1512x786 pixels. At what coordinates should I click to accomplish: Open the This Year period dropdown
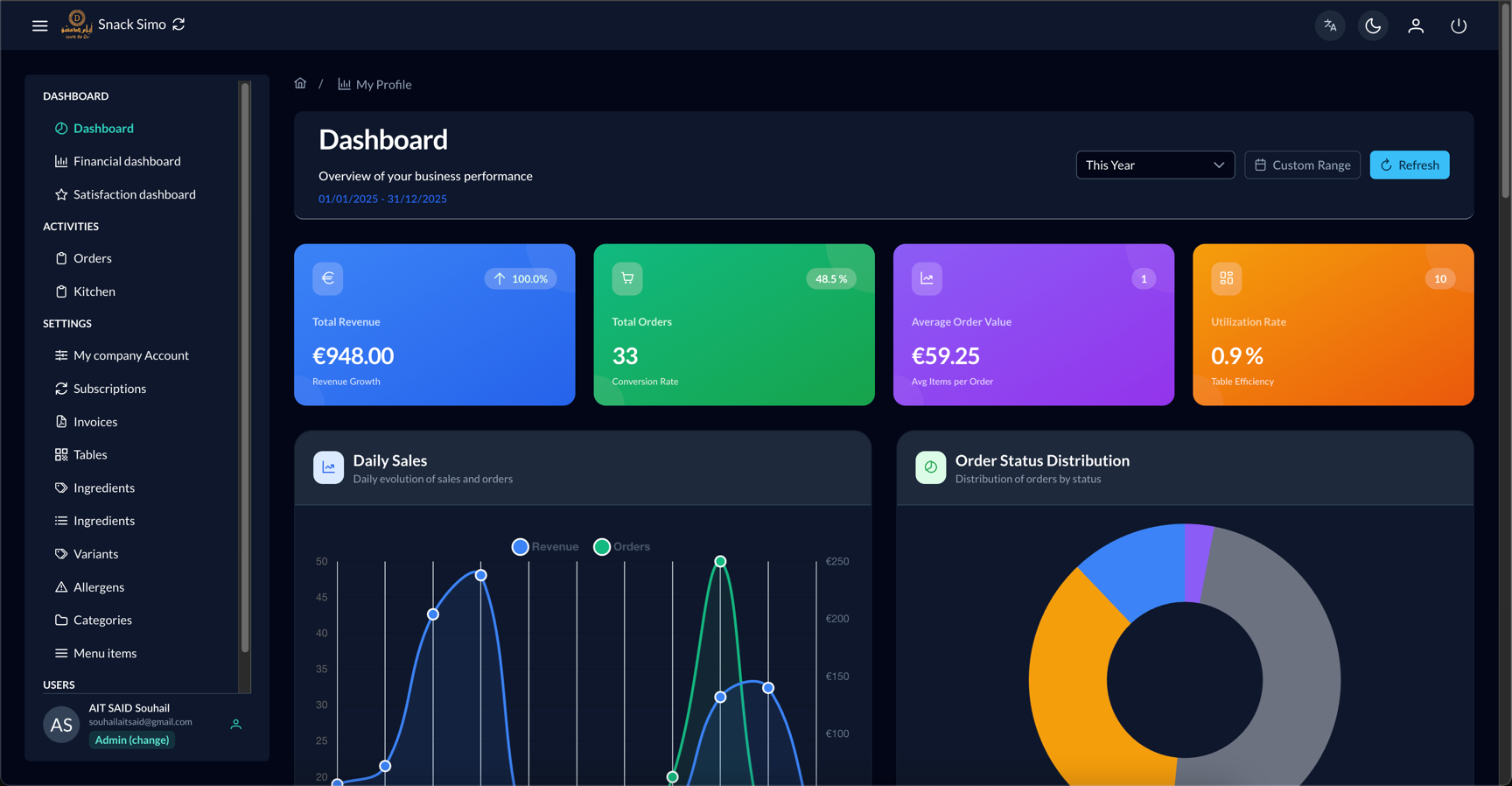1155,165
